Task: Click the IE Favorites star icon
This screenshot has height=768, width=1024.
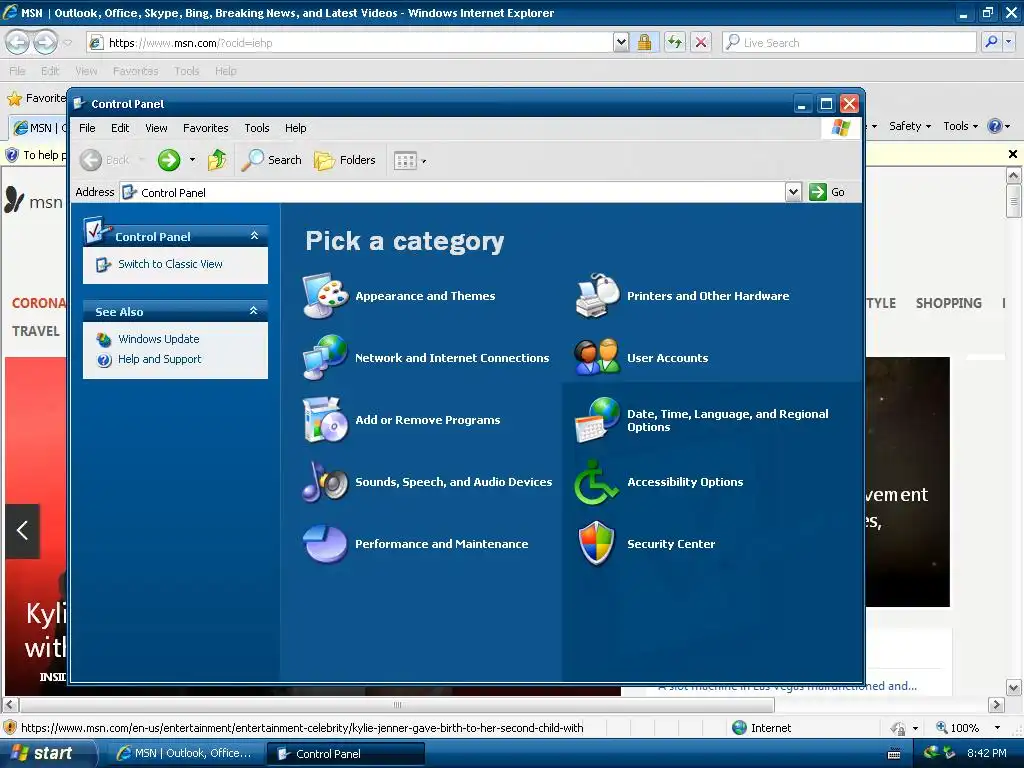Action: coord(14,99)
